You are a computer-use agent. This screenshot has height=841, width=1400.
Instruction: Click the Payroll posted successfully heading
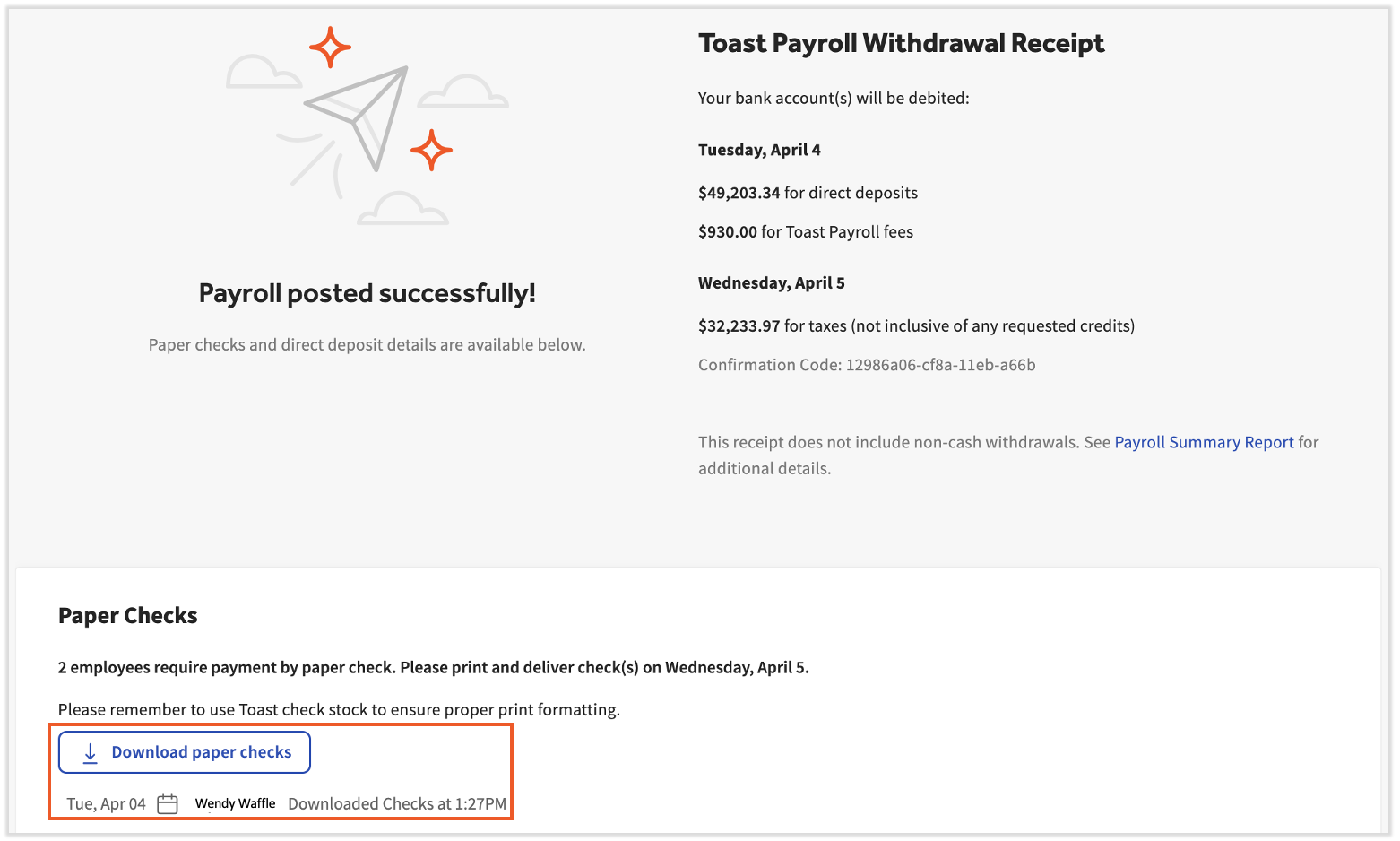[367, 293]
